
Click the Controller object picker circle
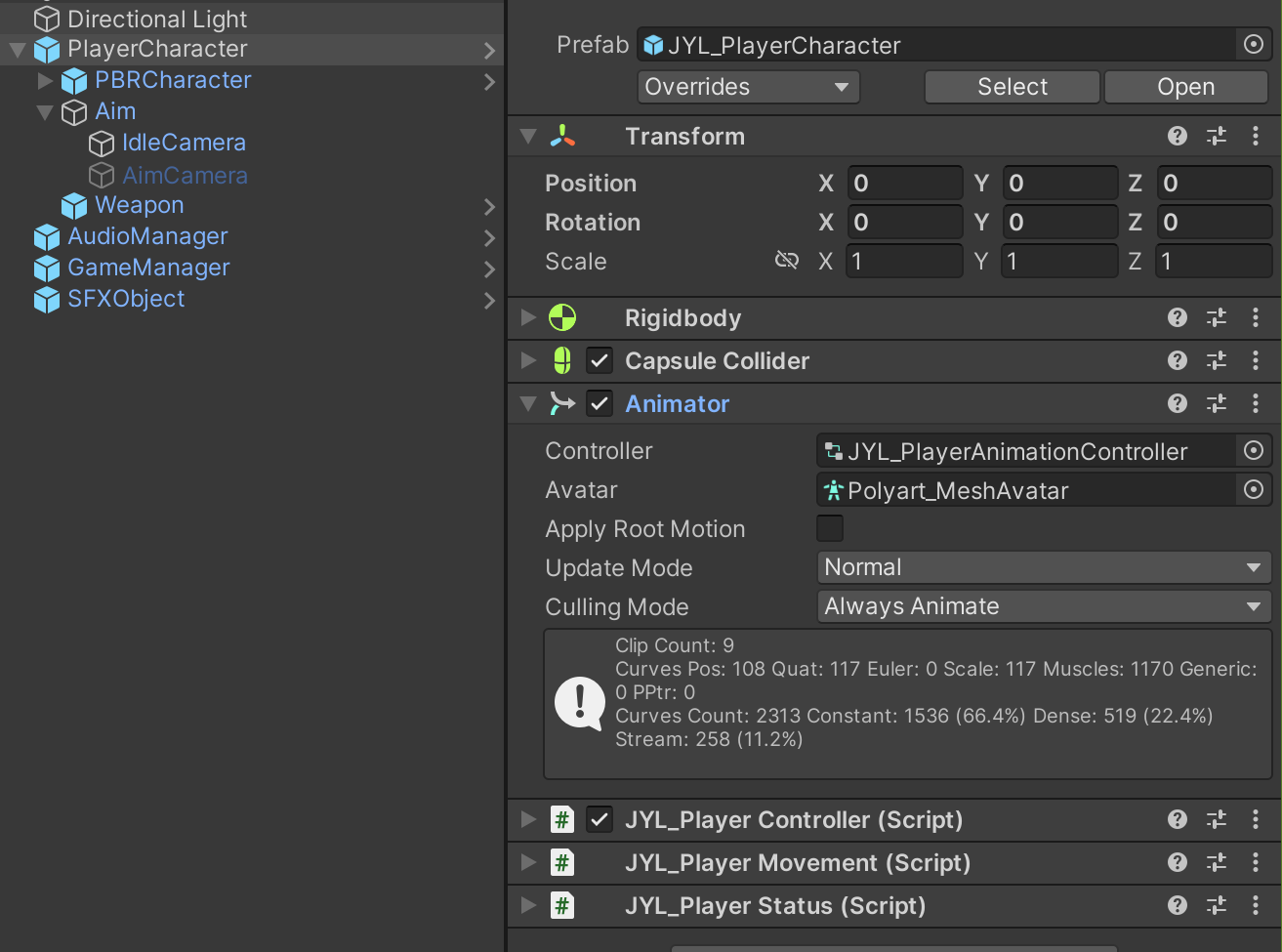[1254, 450]
